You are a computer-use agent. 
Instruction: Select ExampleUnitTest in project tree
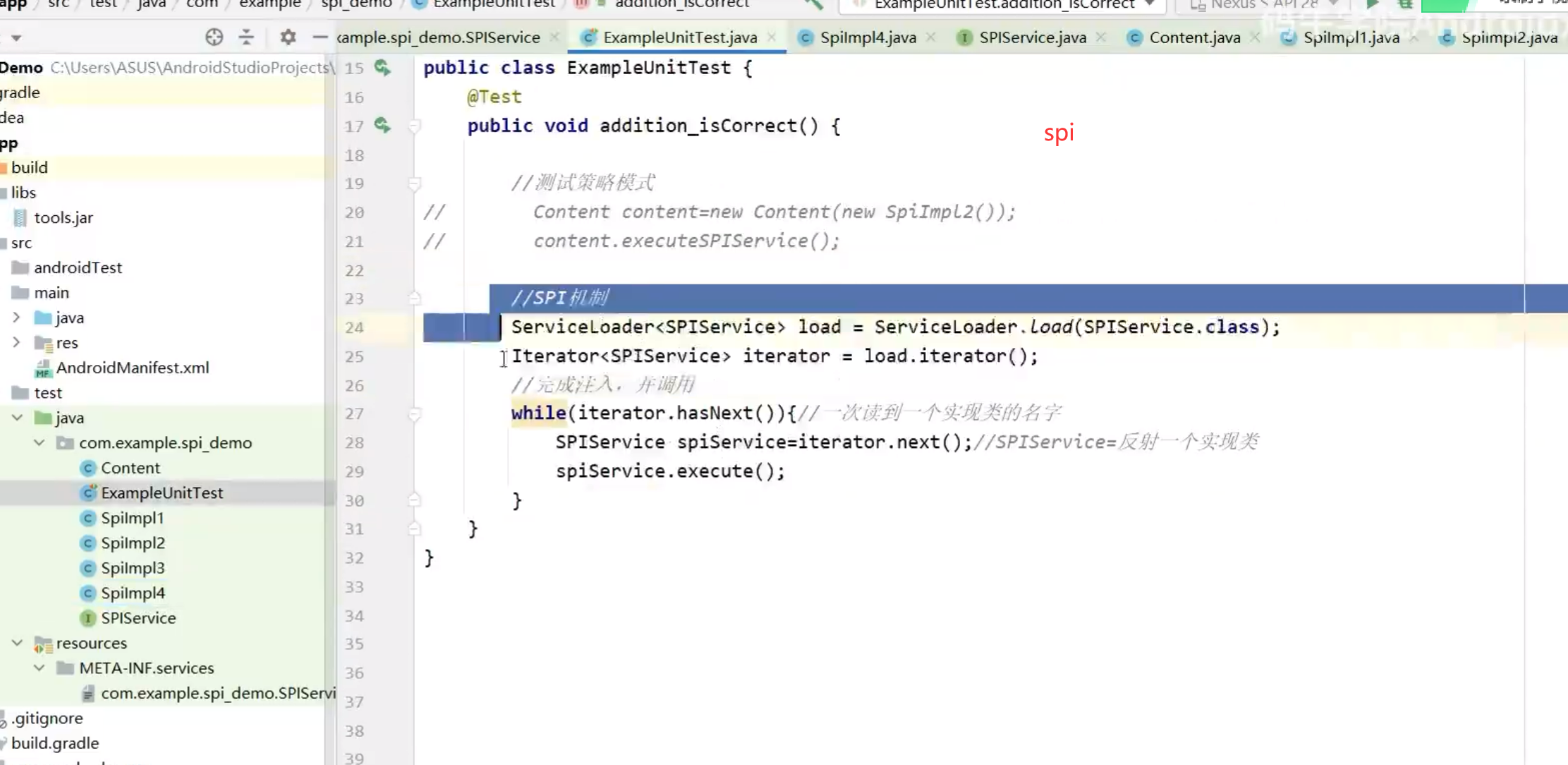162,493
